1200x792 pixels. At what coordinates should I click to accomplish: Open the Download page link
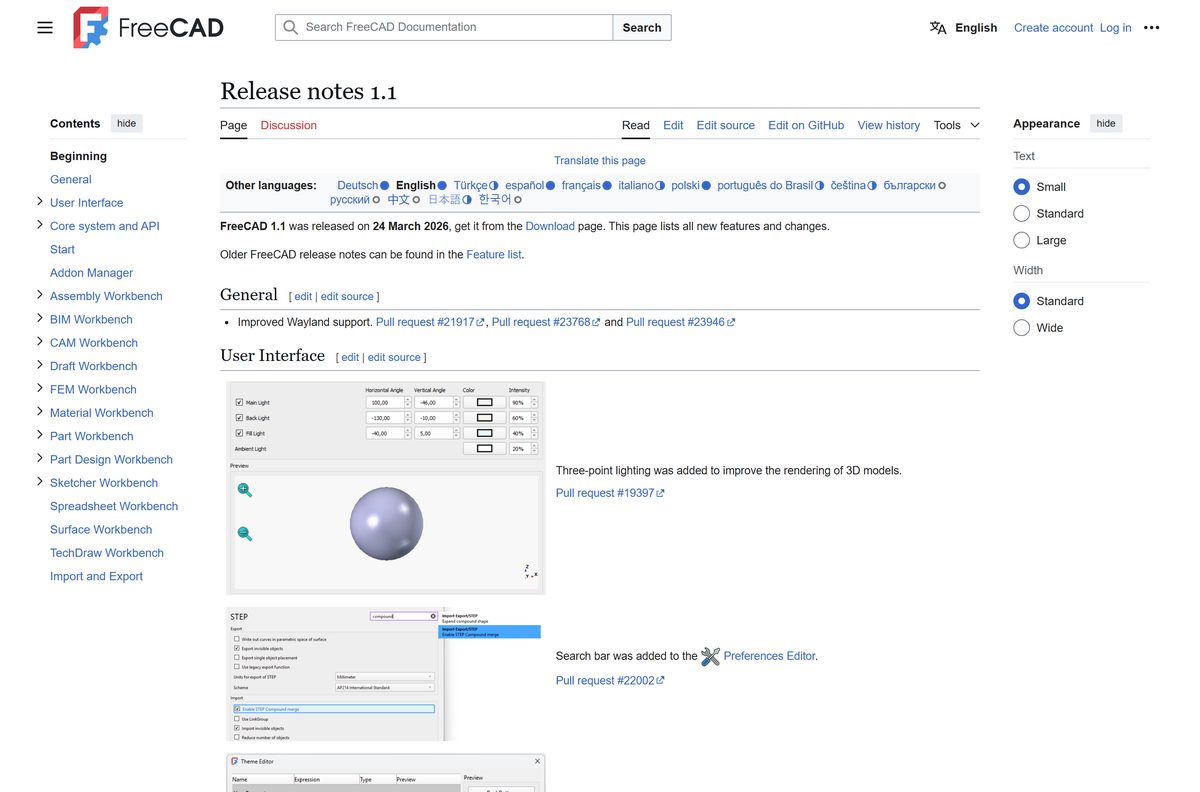(x=550, y=226)
